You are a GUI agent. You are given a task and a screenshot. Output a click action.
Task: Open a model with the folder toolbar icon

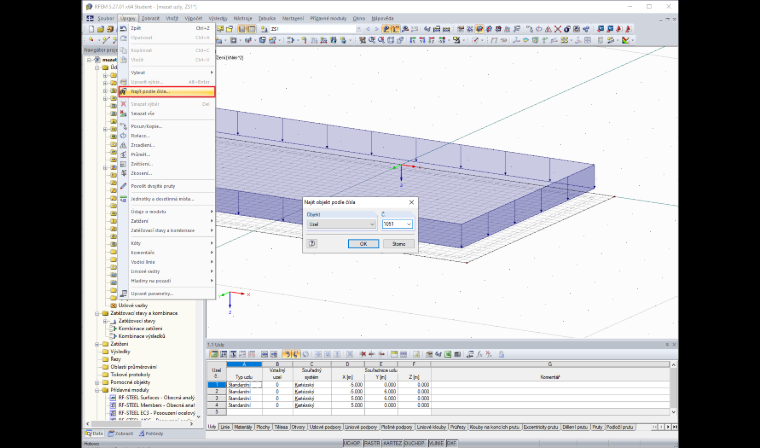tap(100, 29)
